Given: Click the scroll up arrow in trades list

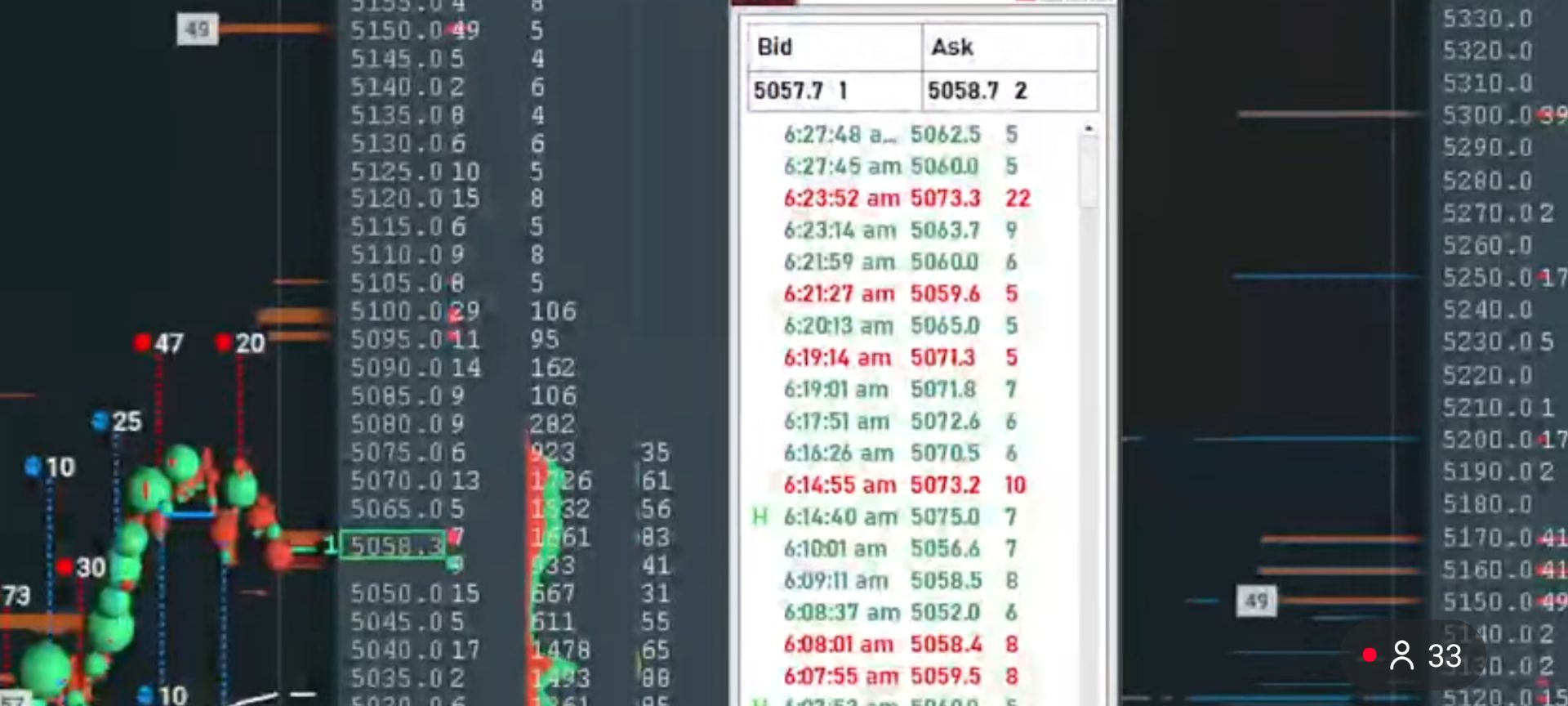Looking at the screenshot, I should click(1088, 129).
